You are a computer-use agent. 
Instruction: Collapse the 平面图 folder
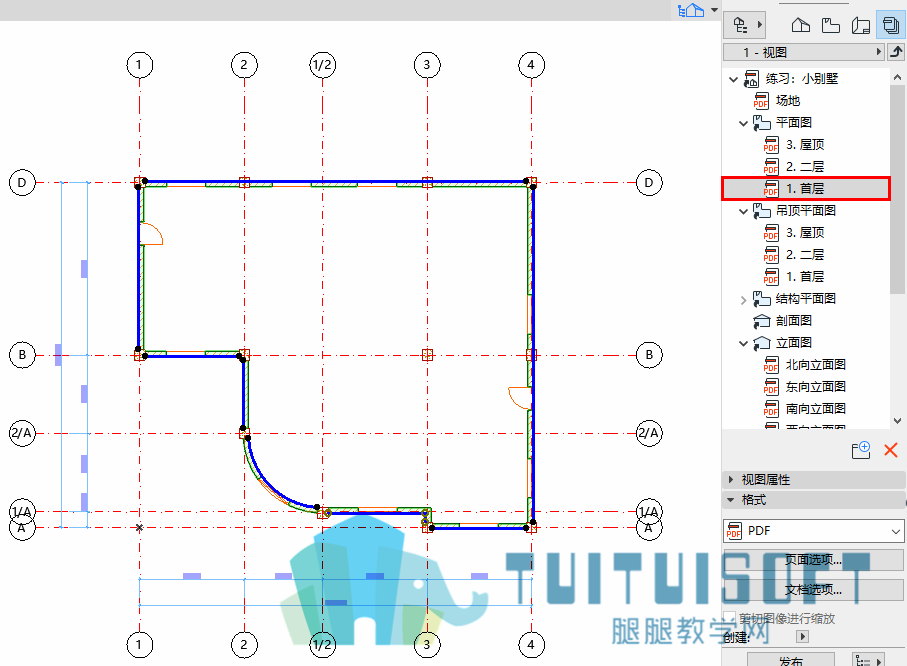click(743, 123)
